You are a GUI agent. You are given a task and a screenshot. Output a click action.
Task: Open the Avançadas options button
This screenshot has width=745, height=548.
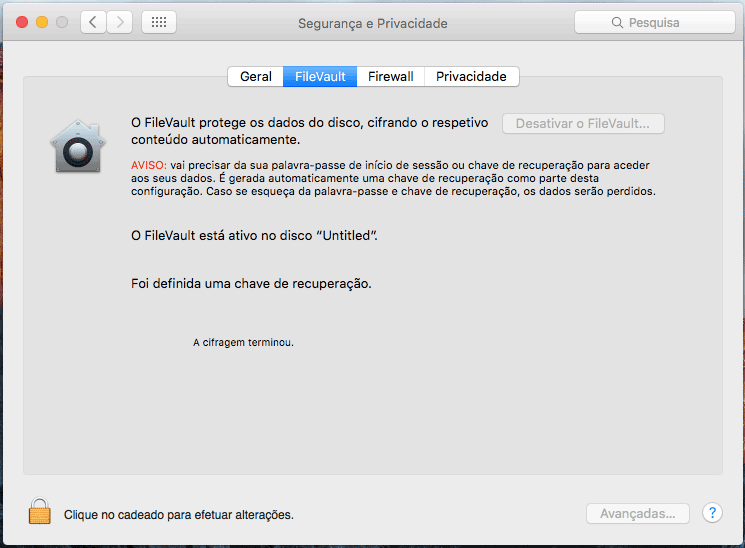638,514
